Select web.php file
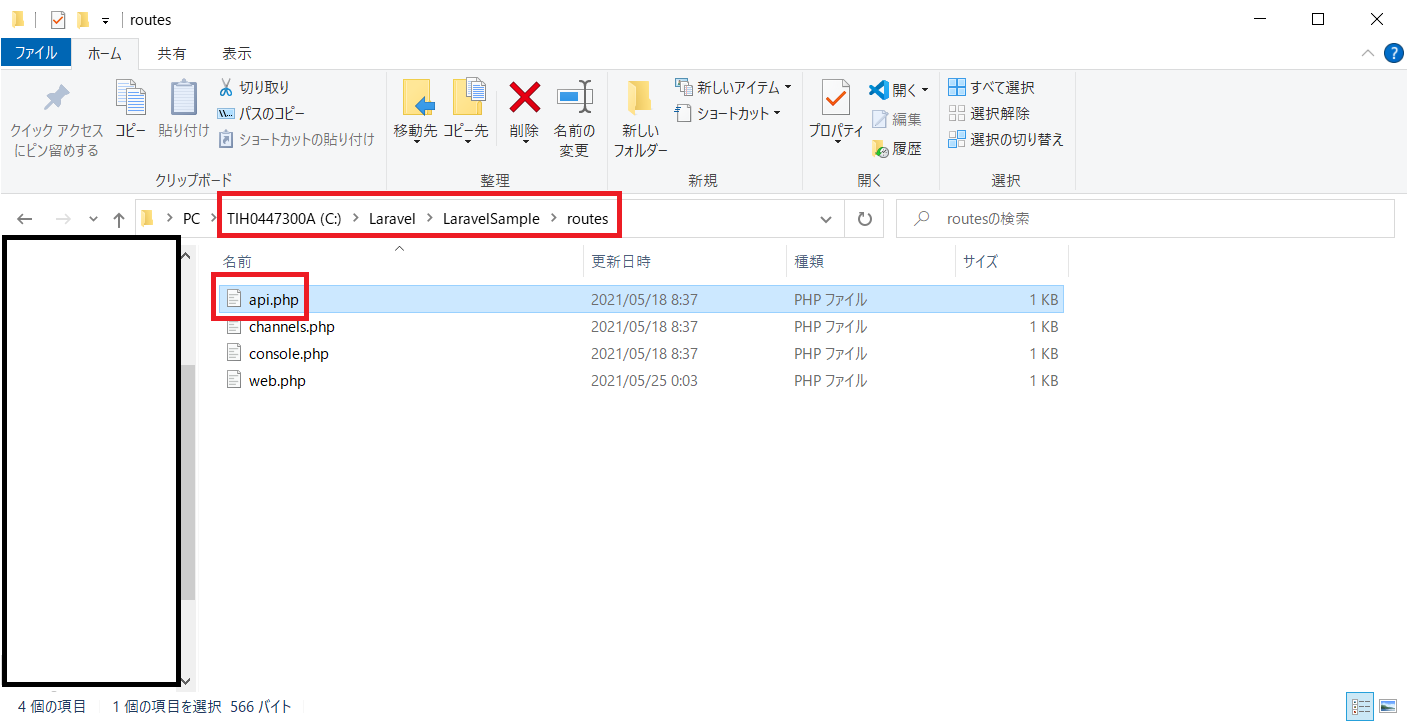The image size is (1407, 721). coord(639,381)
